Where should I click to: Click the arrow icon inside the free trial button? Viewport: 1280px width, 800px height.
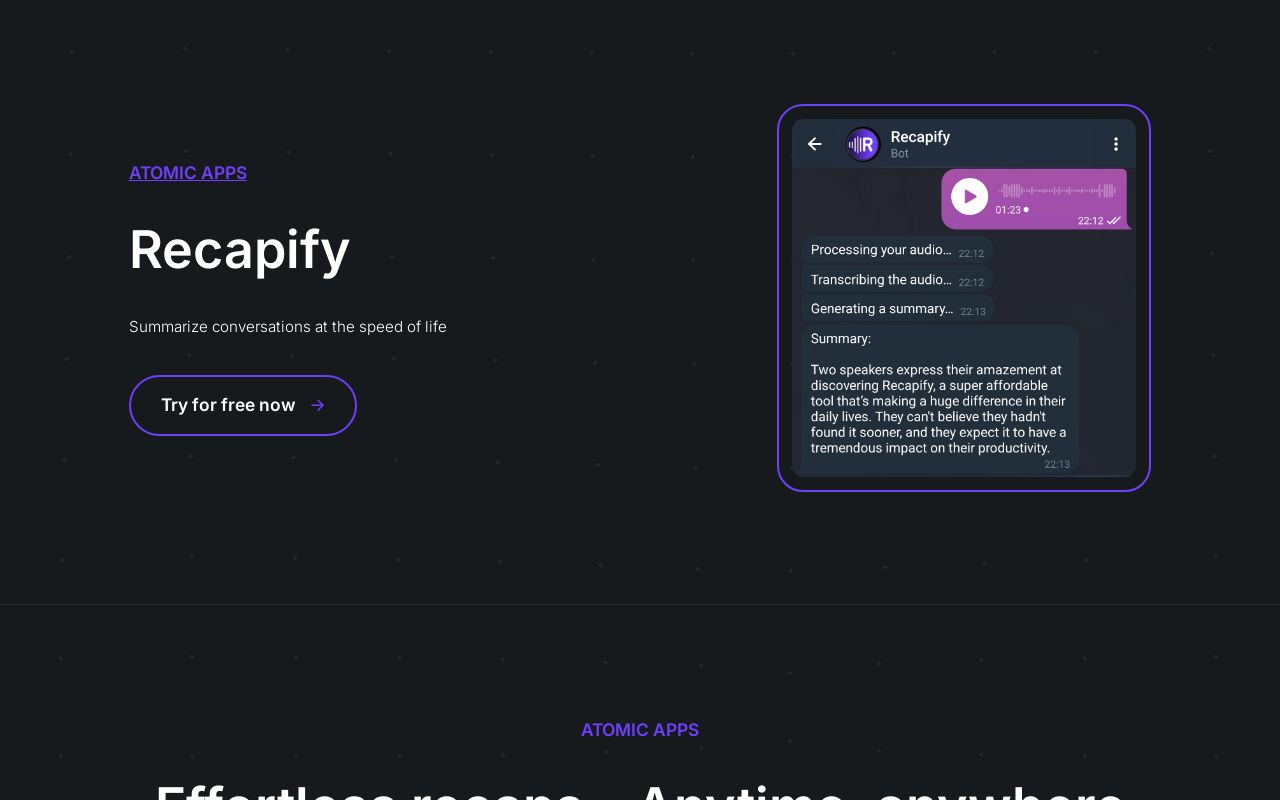(317, 405)
